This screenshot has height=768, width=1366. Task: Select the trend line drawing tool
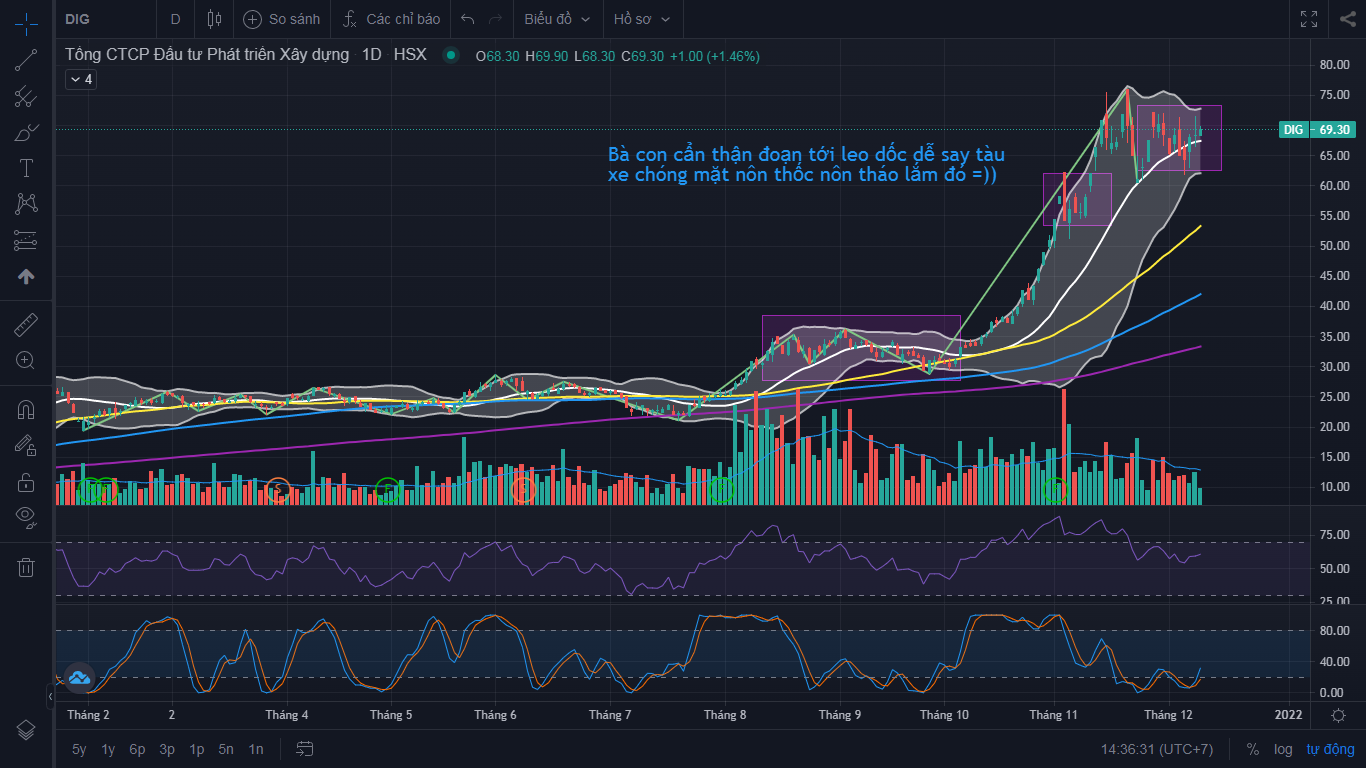click(x=26, y=59)
